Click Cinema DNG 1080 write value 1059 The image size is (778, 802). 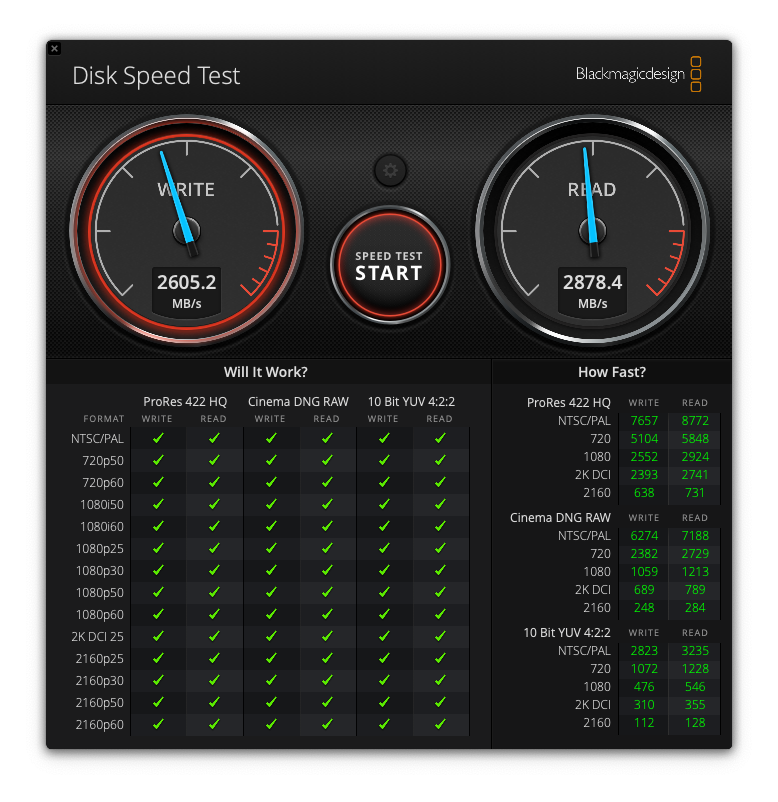pos(644,571)
